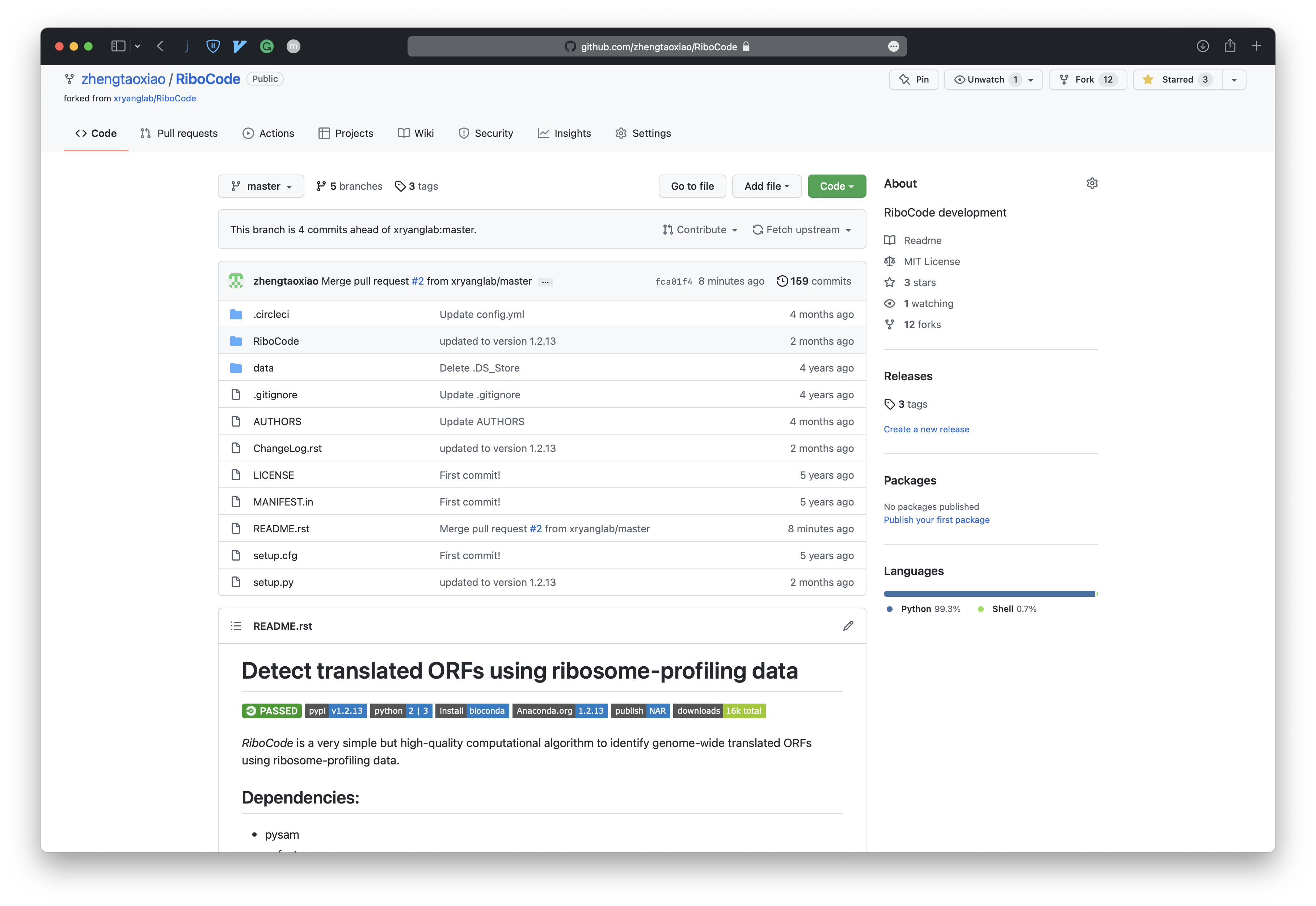Click the Safari sidebar toggle icon
This screenshot has height=906, width=1316.
click(x=118, y=46)
